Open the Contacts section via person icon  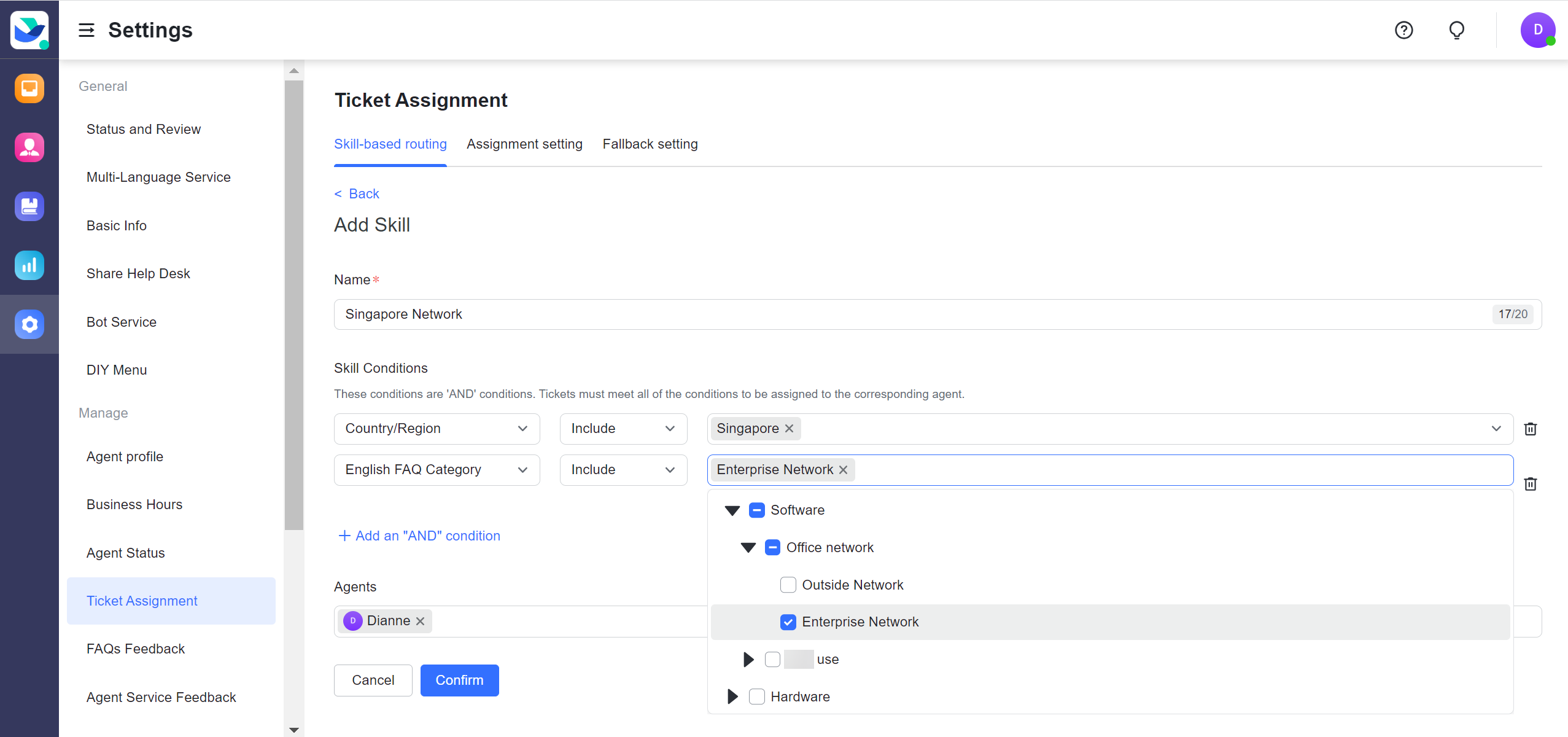pos(29,147)
